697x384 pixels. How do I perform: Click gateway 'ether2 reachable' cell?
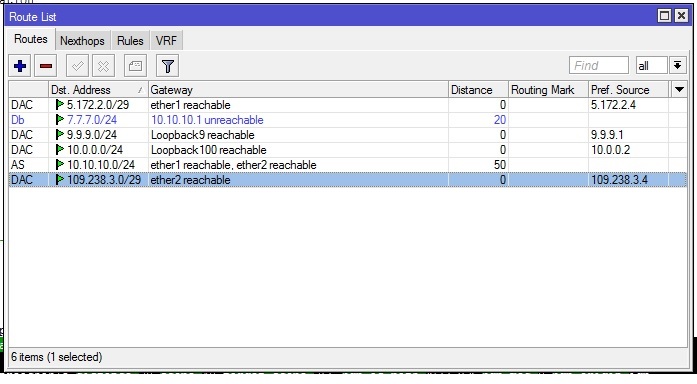298,180
